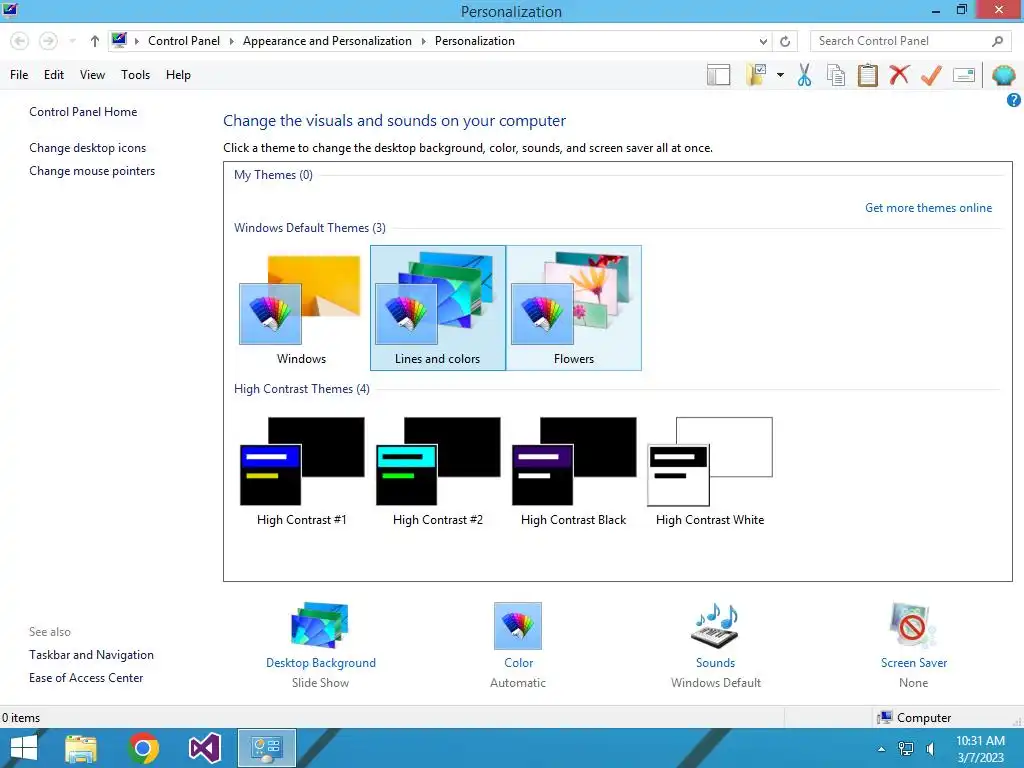
Task: Expand the arrow after Control Panel breadcrumb
Action: (x=231, y=41)
